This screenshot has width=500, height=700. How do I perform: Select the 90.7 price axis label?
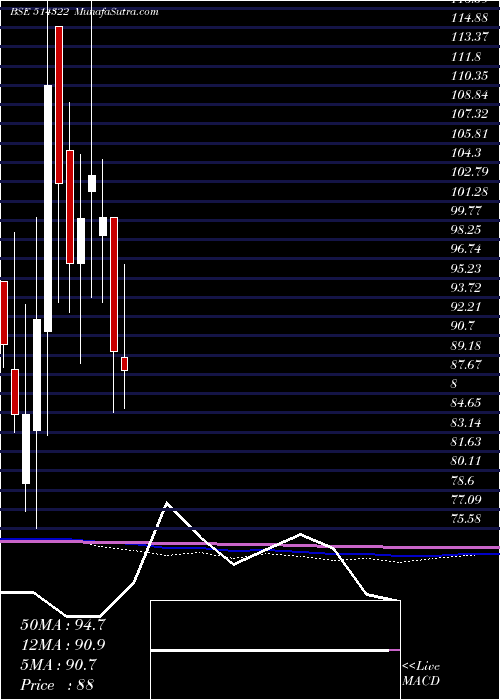pyautogui.click(x=463, y=325)
